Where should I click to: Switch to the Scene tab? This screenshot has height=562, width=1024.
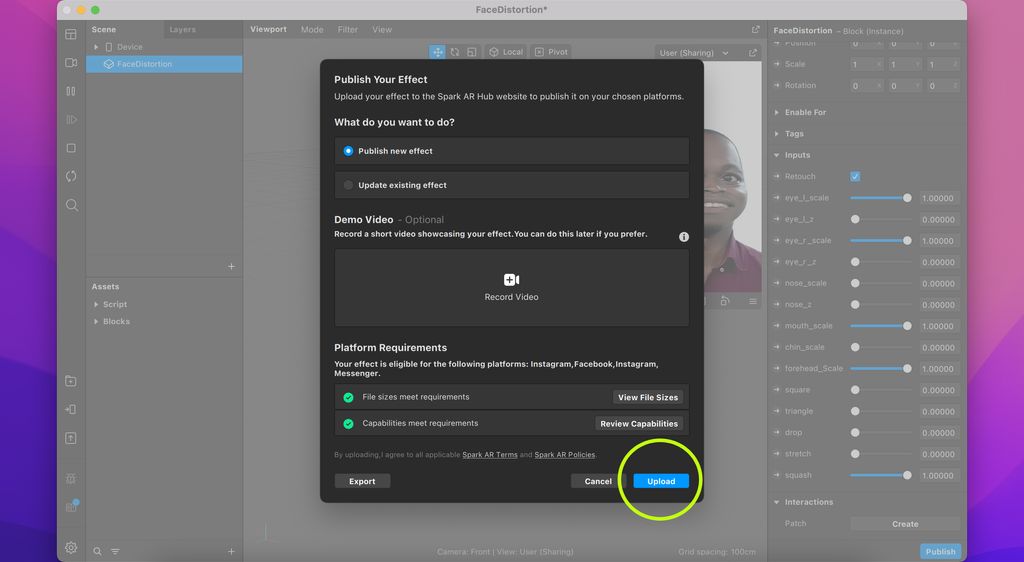[104, 29]
